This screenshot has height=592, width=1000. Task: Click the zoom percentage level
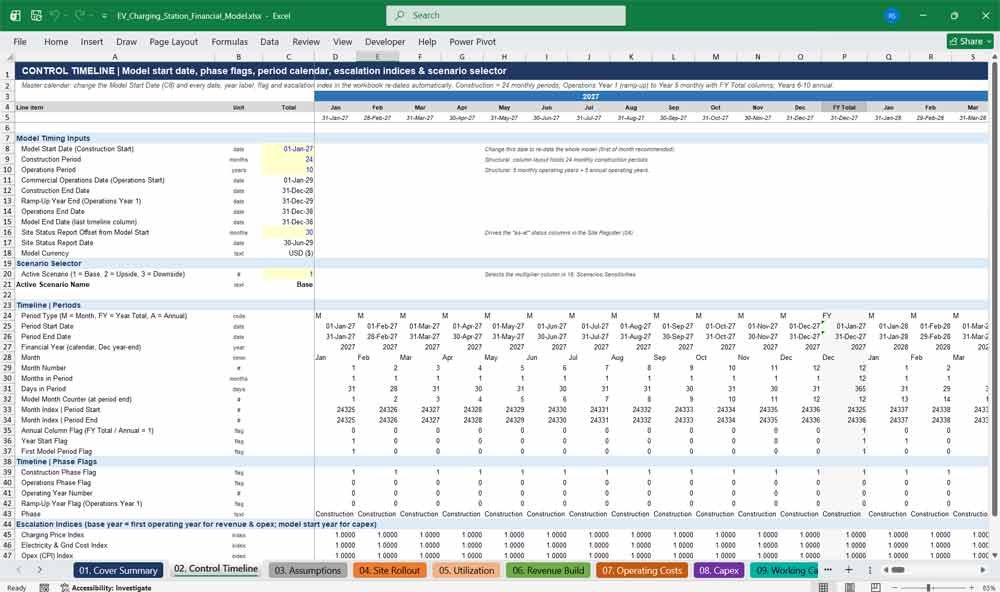[988, 588]
